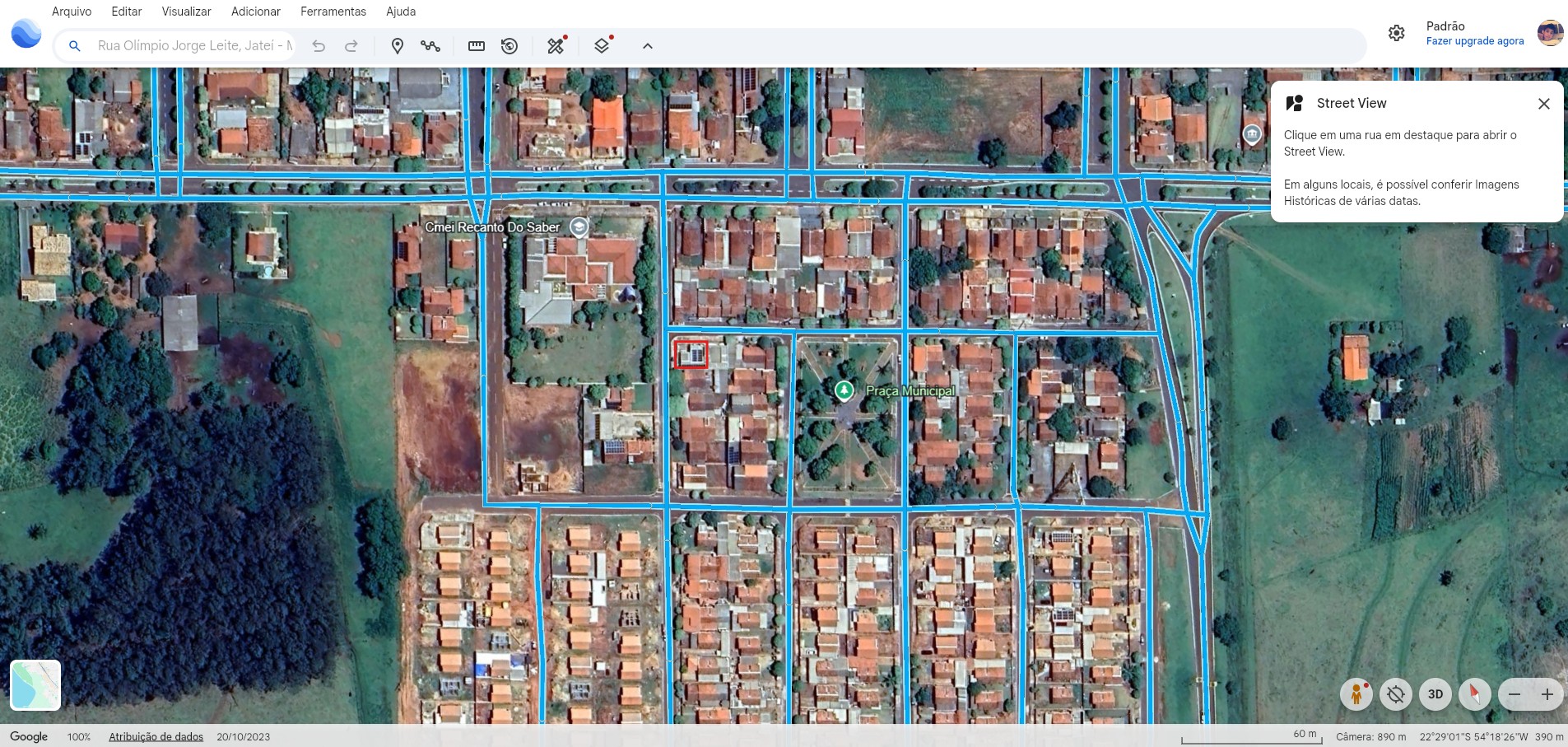This screenshot has height=747, width=1568.
Task: Click the 'Atribuição de dados' link
Action: [156, 736]
